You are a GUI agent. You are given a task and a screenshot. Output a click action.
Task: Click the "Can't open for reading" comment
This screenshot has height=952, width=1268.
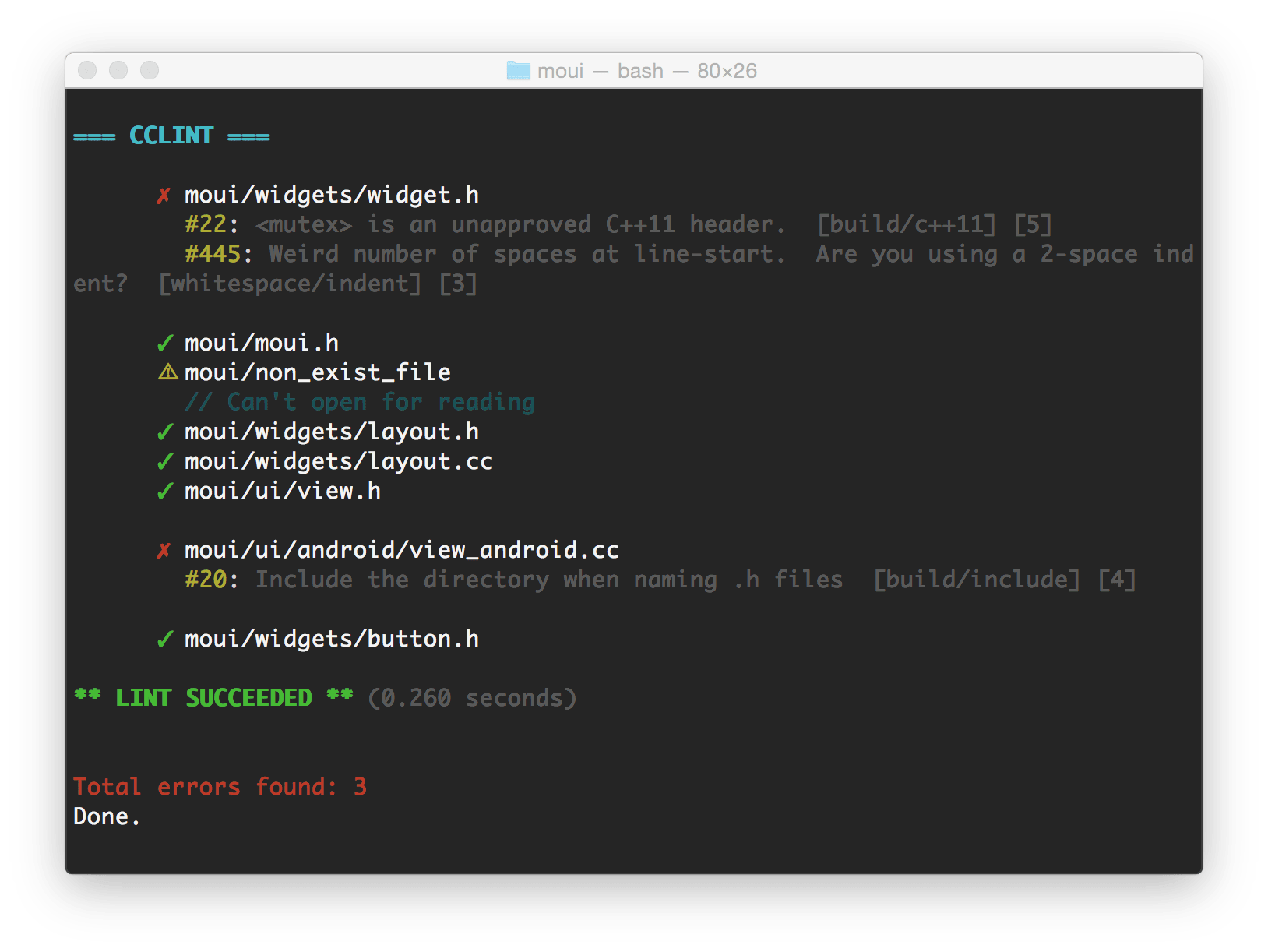tap(360, 402)
